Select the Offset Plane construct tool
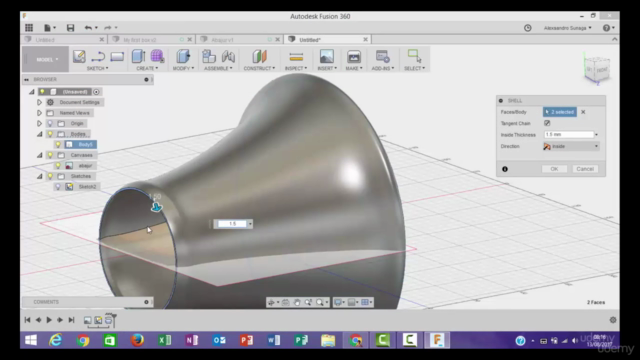640x360 pixels. (259, 56)
